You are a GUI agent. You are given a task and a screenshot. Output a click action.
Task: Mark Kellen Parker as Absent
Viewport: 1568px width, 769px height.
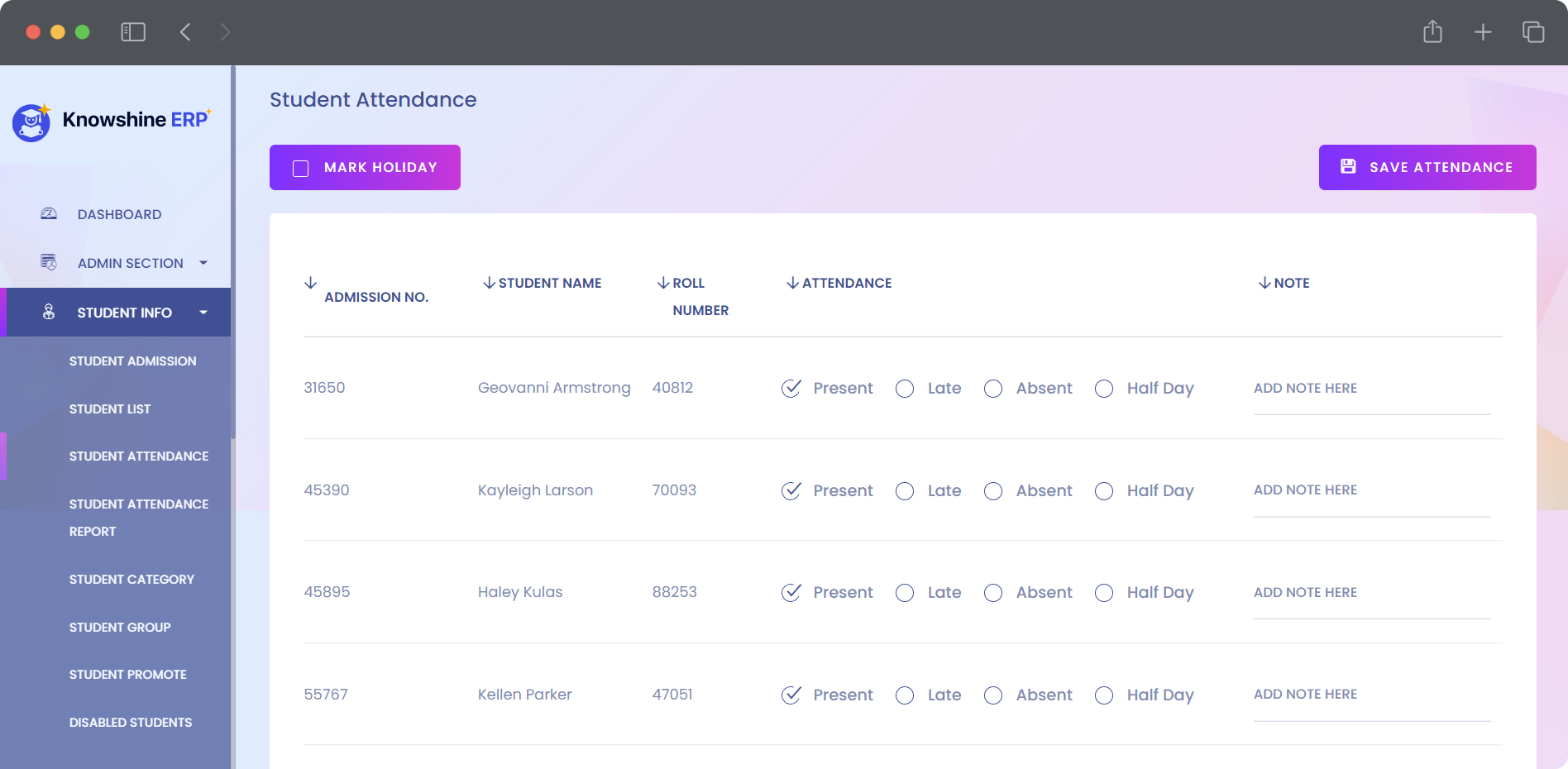(993, 695)
